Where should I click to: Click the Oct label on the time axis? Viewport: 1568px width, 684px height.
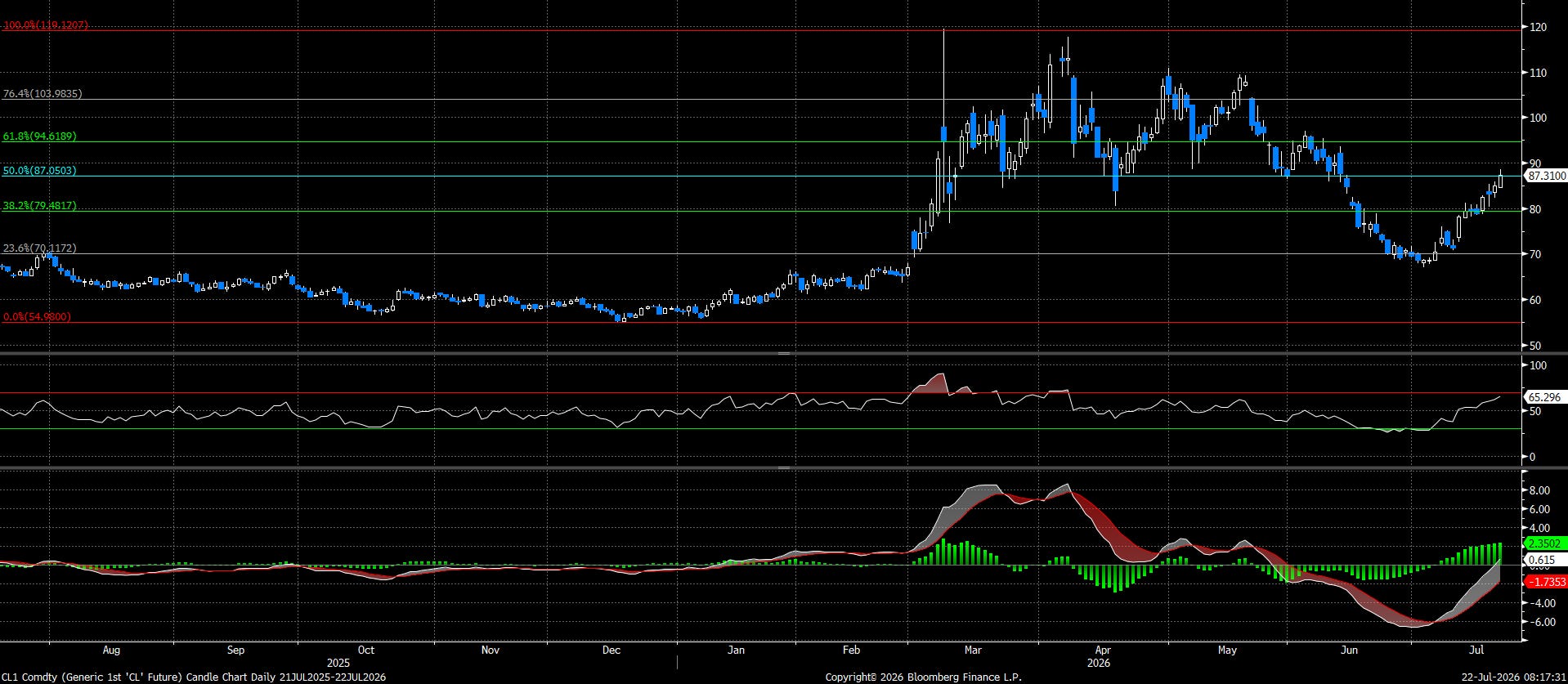365,650
